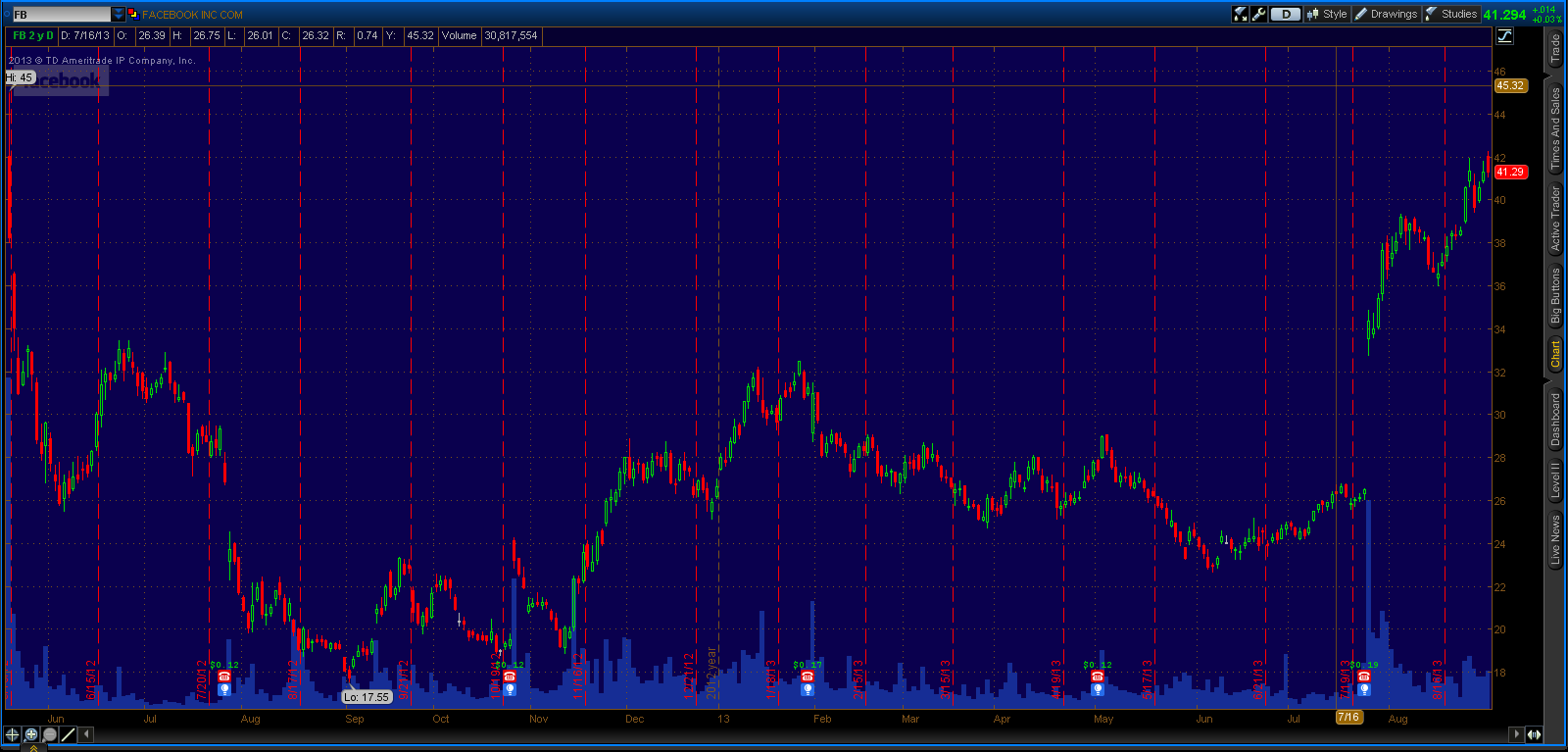Open the lightbulb icon under $0.17
Viewport: 1568px width, 752px height.
coord(808,689)
